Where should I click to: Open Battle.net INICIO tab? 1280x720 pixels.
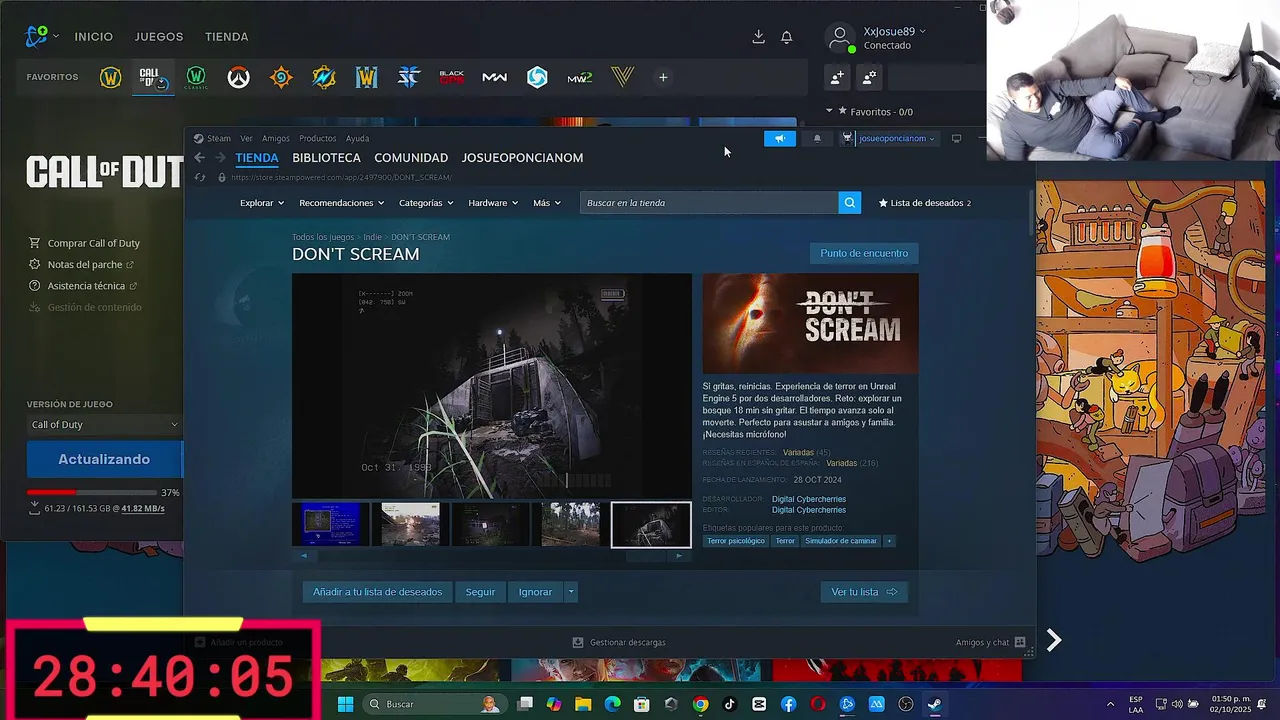coord(93,37)
